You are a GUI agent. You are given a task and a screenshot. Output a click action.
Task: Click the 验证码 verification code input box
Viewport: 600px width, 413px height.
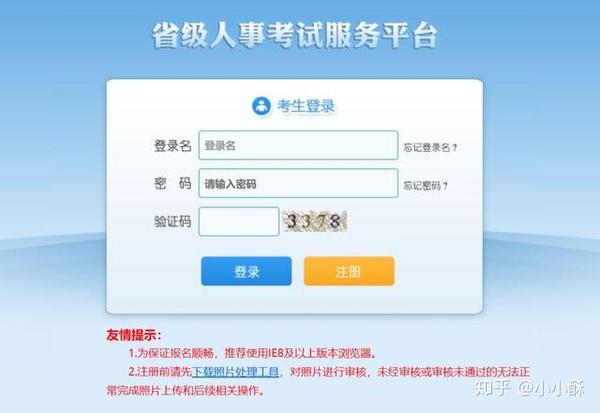pos(239,221)
